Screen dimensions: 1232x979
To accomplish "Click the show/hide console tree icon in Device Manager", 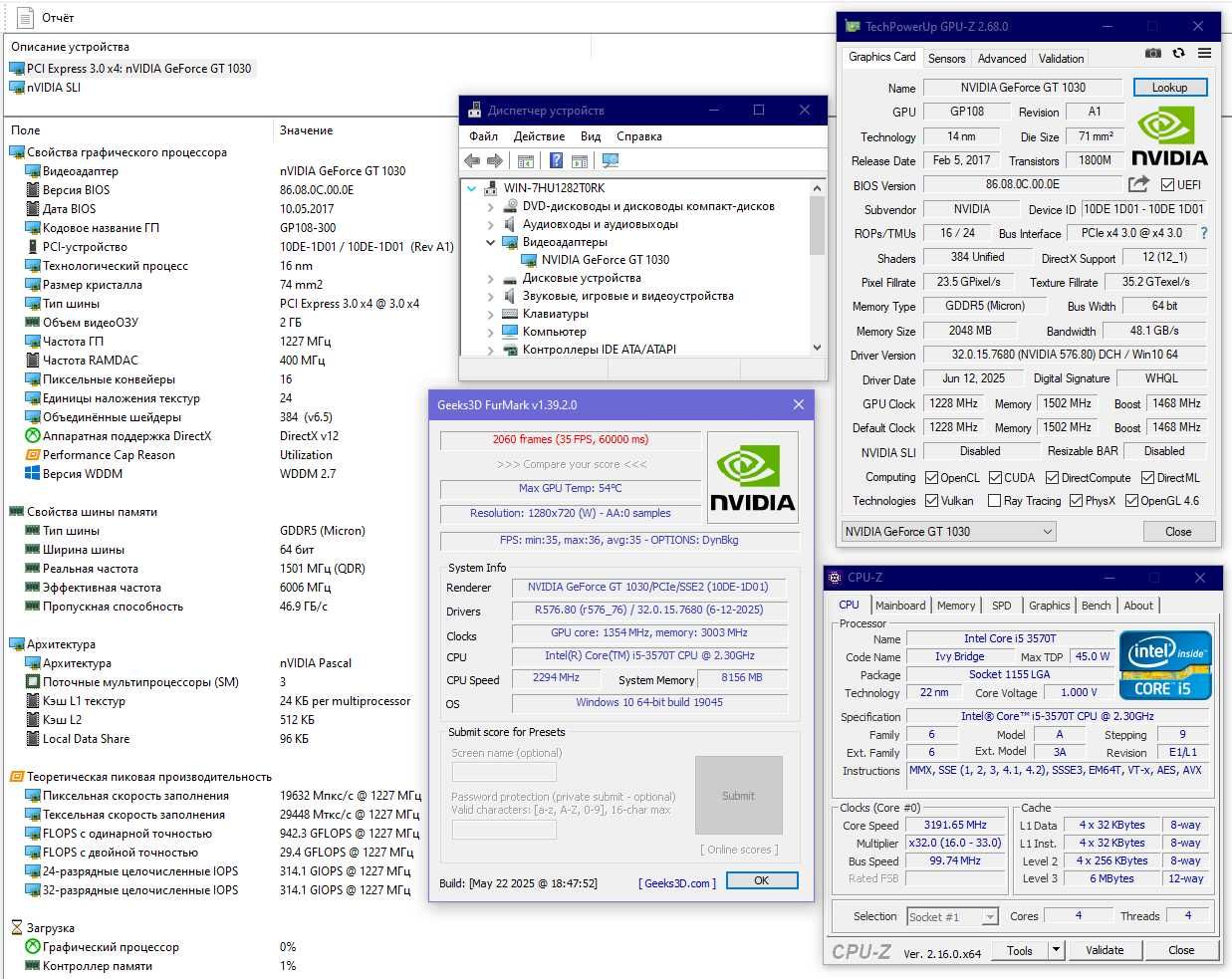I will click(x=526, y=160).
